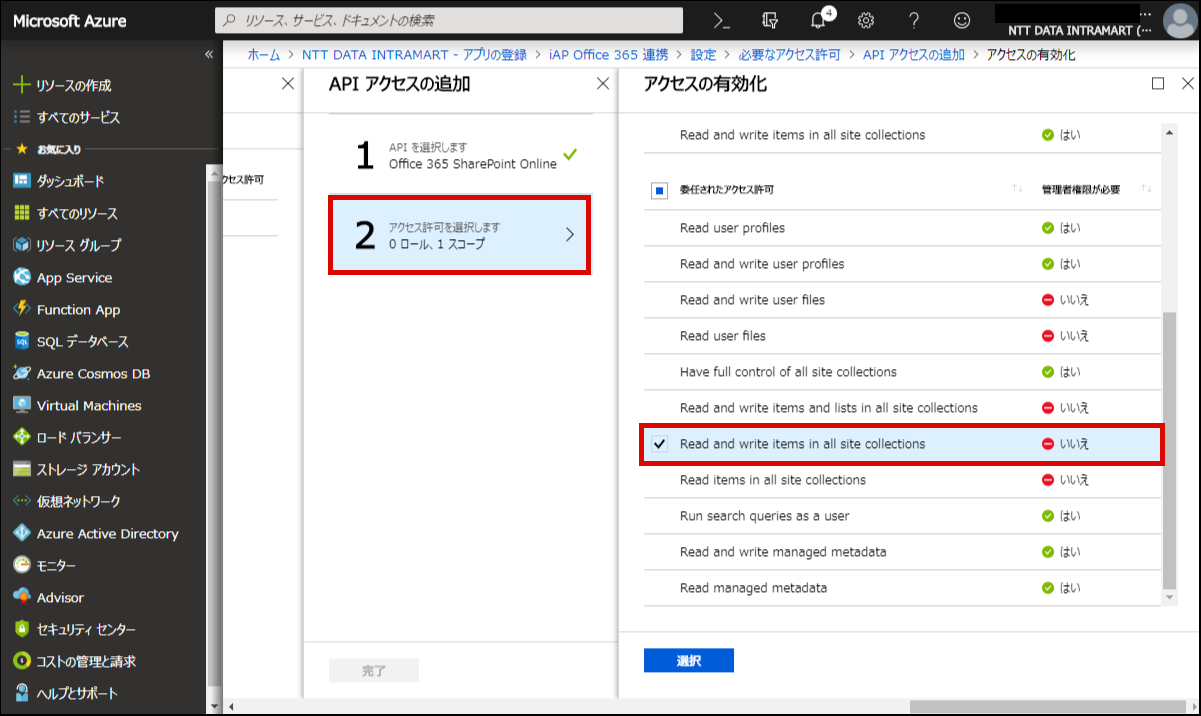Open the account avatar menu
This screenshot has height=716, width=1201.
tap(1178, 20)
